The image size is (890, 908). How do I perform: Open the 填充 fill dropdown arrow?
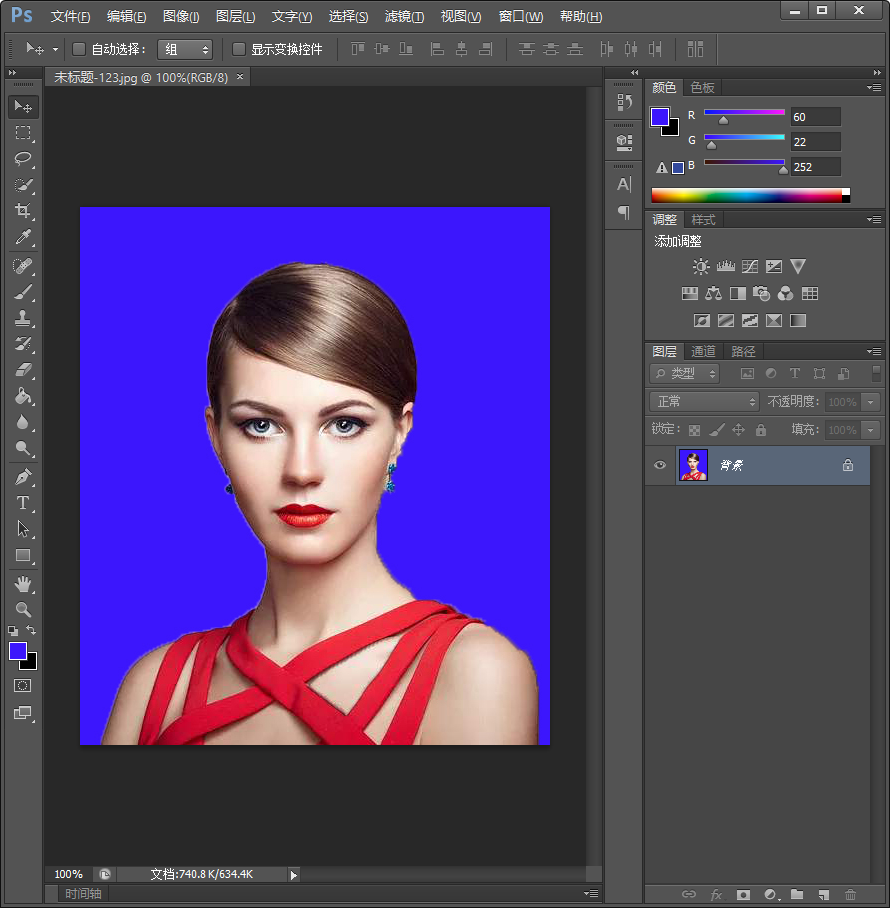870,430
